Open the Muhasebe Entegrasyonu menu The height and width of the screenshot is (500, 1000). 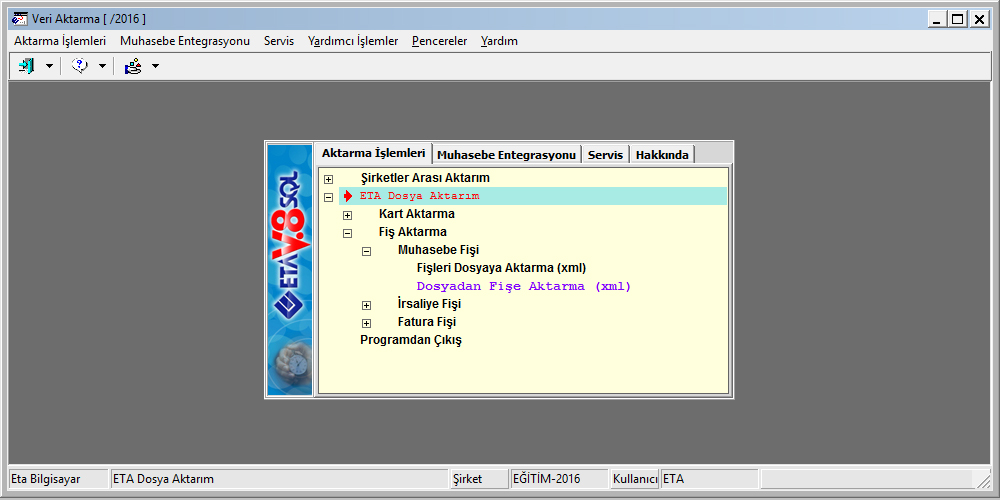point(185,41)
